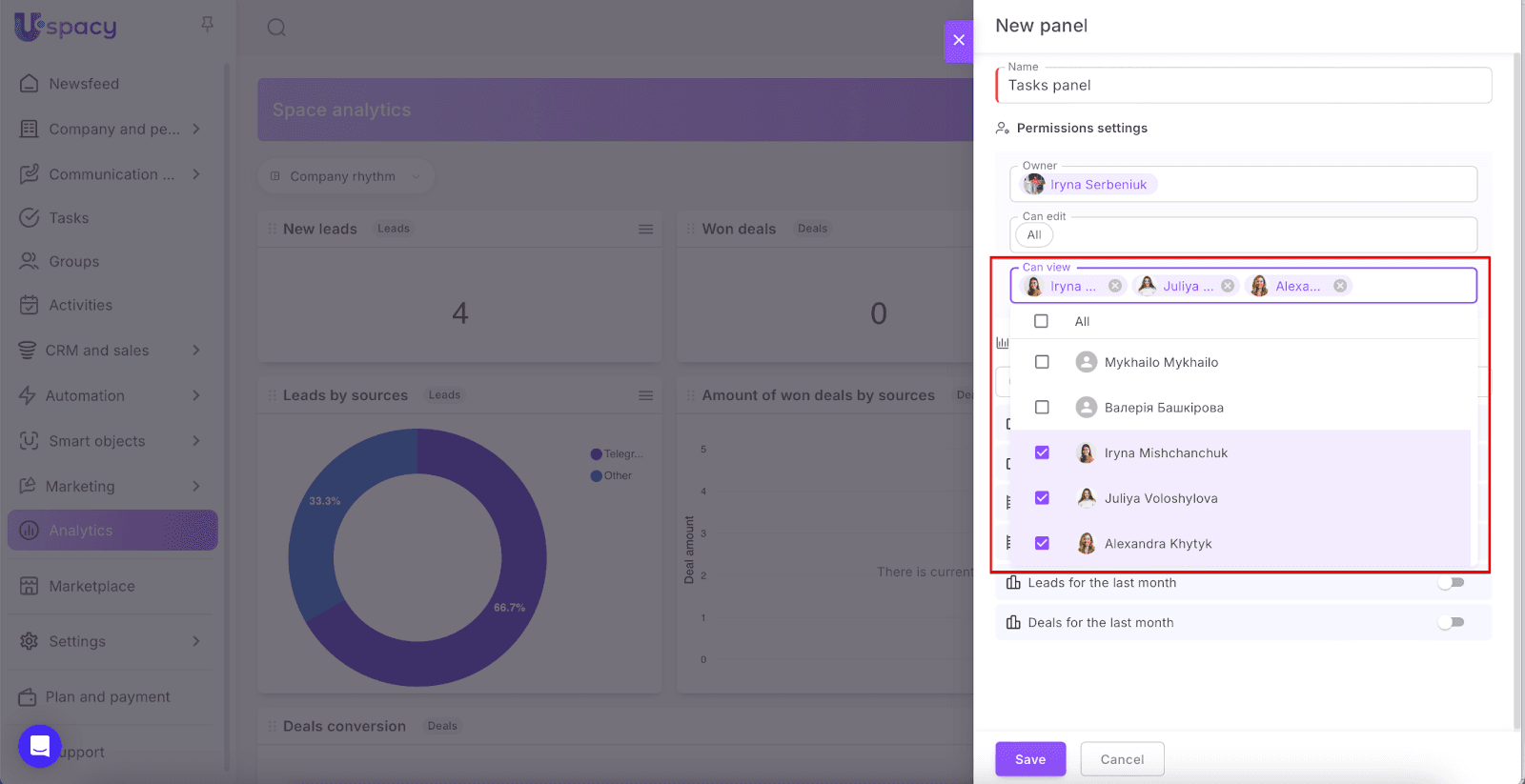Open the support chat bubble
1525x784 pixels.
[39, 746]
